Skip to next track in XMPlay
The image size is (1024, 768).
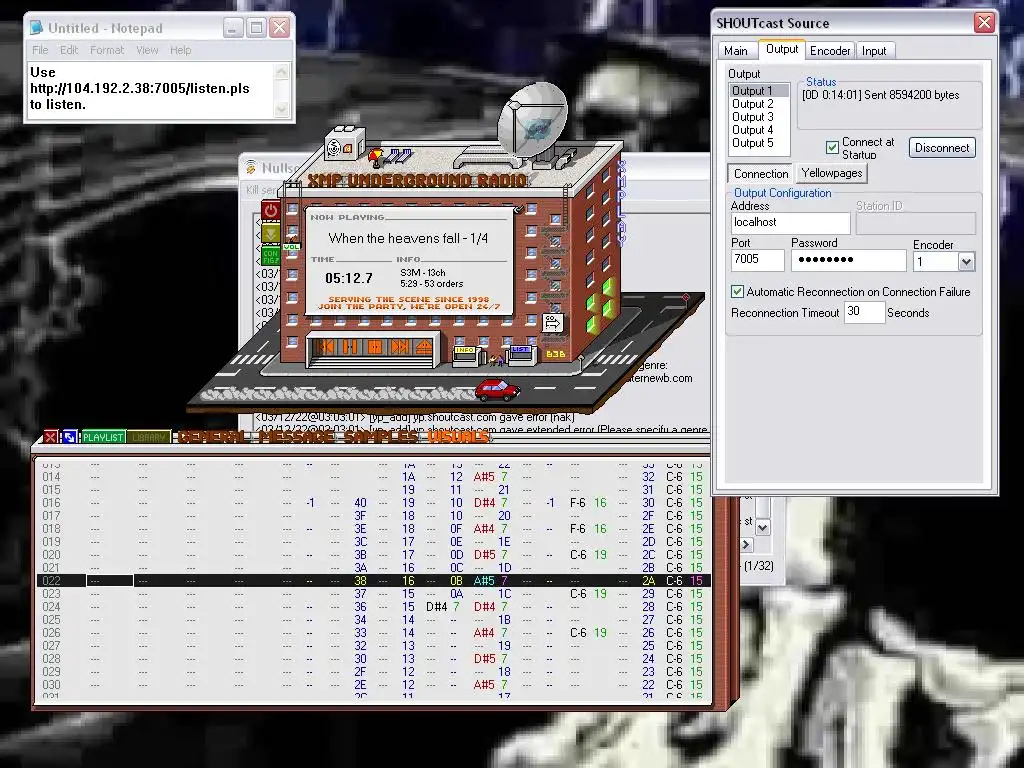point(399,347)
